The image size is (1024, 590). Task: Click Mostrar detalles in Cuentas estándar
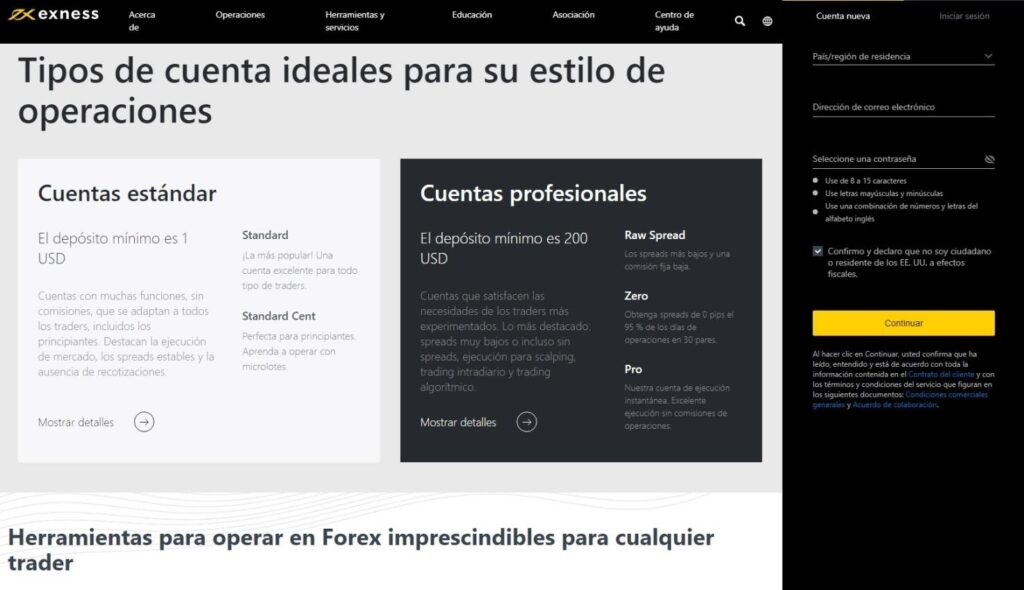(76, 422)
